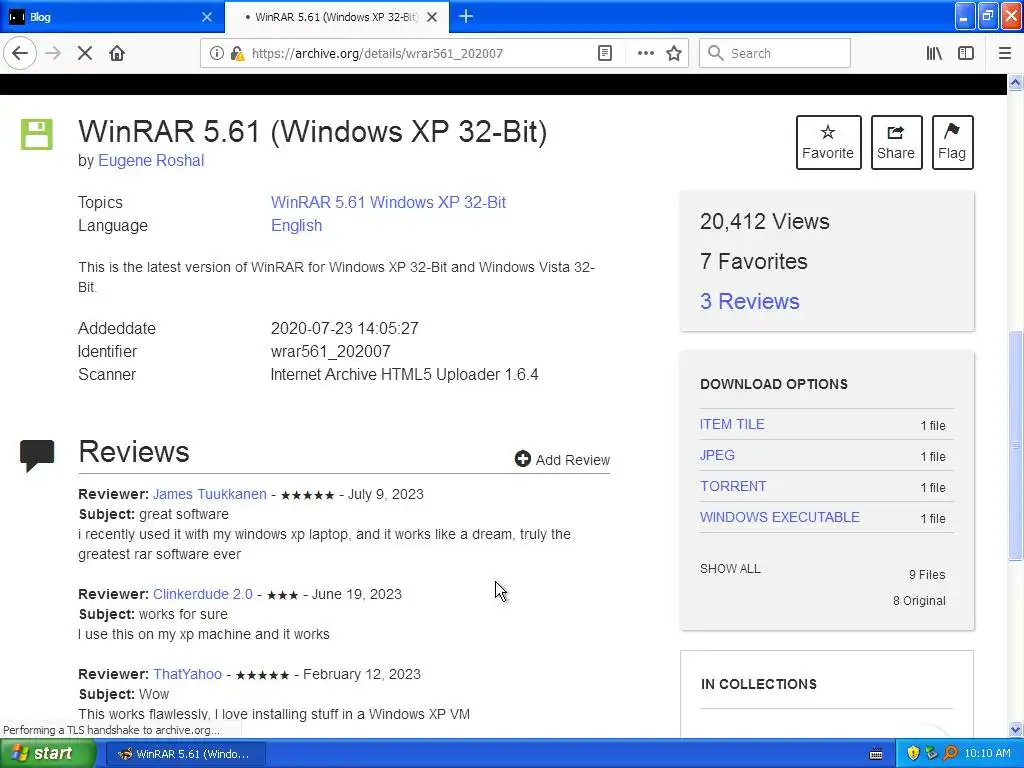Screen dimensions: 1024x768
Task: Download WINDOWS EXECUTABLE file
Action: pos(780,517)
